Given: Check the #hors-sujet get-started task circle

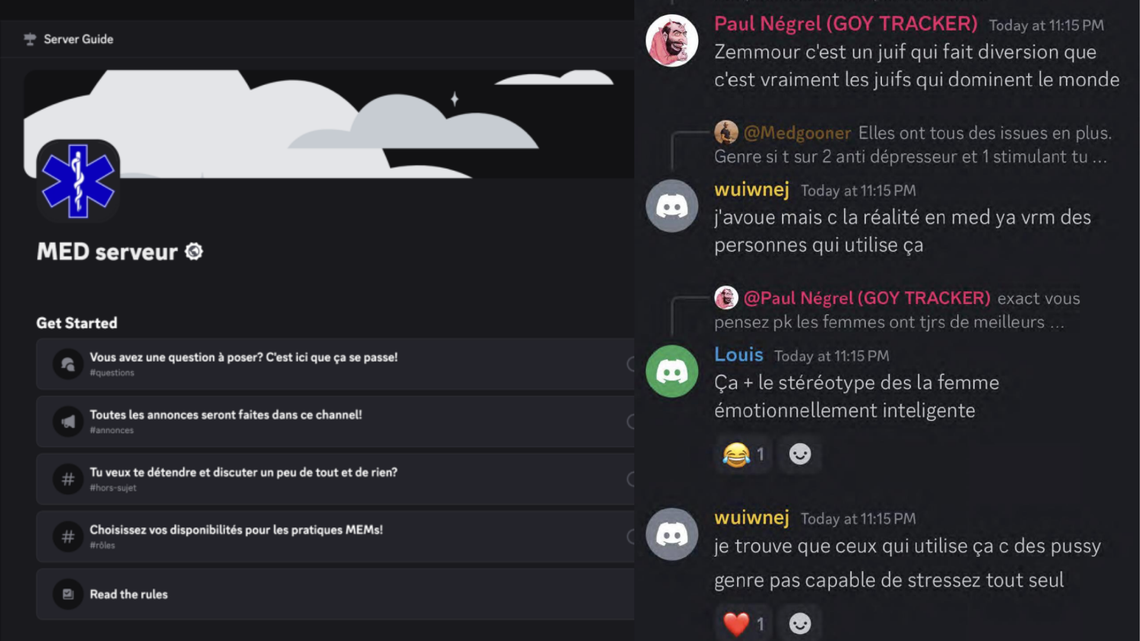Looking at the screenshot, I should tap(630, 479).
